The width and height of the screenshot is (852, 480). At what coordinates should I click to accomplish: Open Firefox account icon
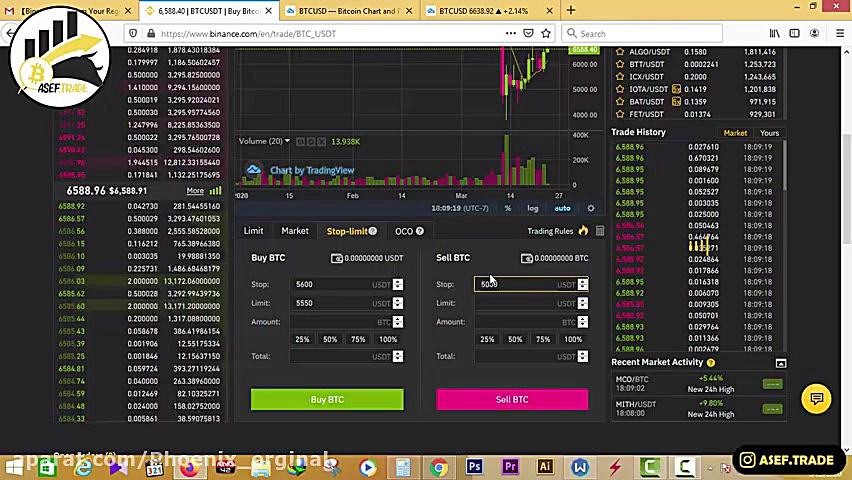coord(814,33)
